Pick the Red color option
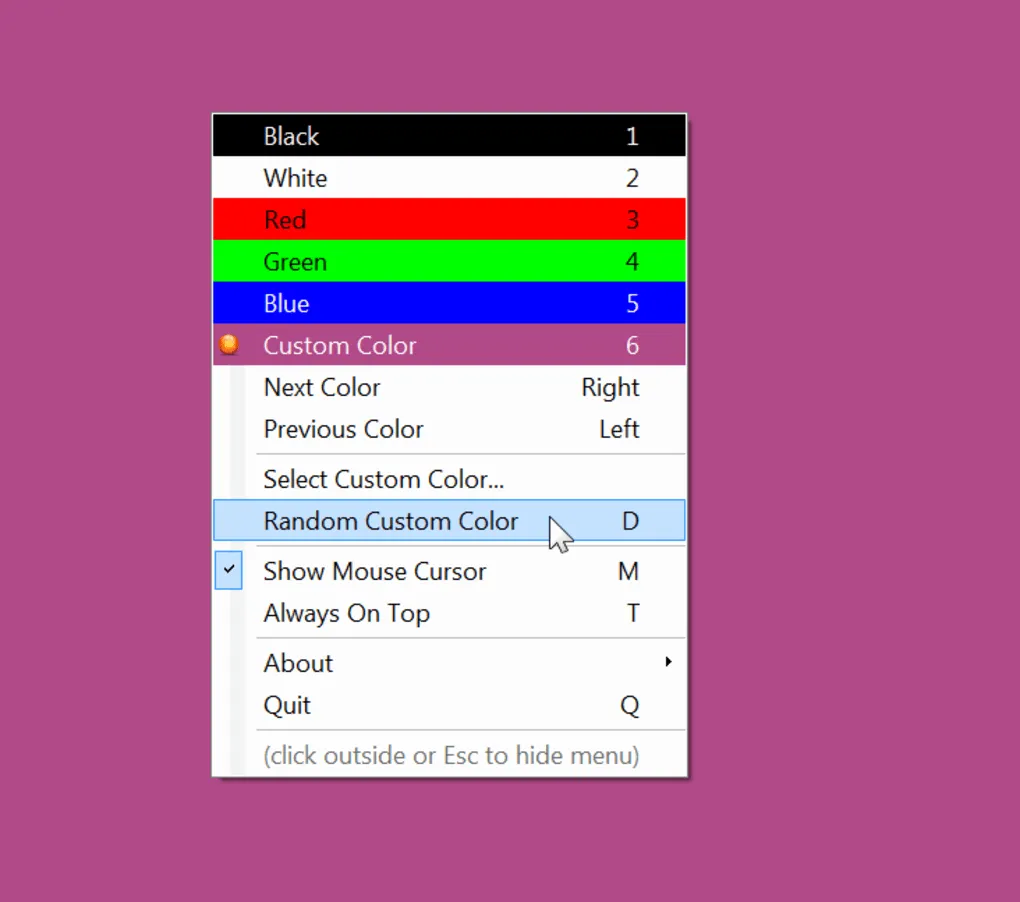 (449, 219)
